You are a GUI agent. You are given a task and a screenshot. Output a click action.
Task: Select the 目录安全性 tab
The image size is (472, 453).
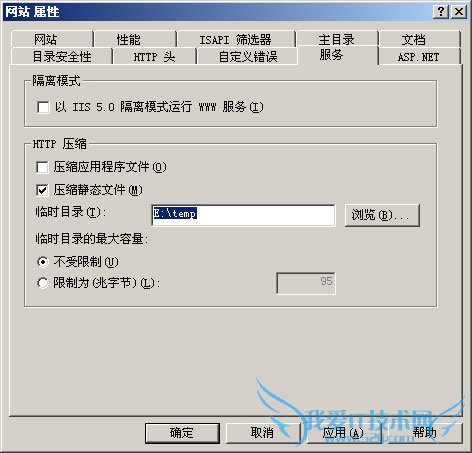click(x=62, y=56)
